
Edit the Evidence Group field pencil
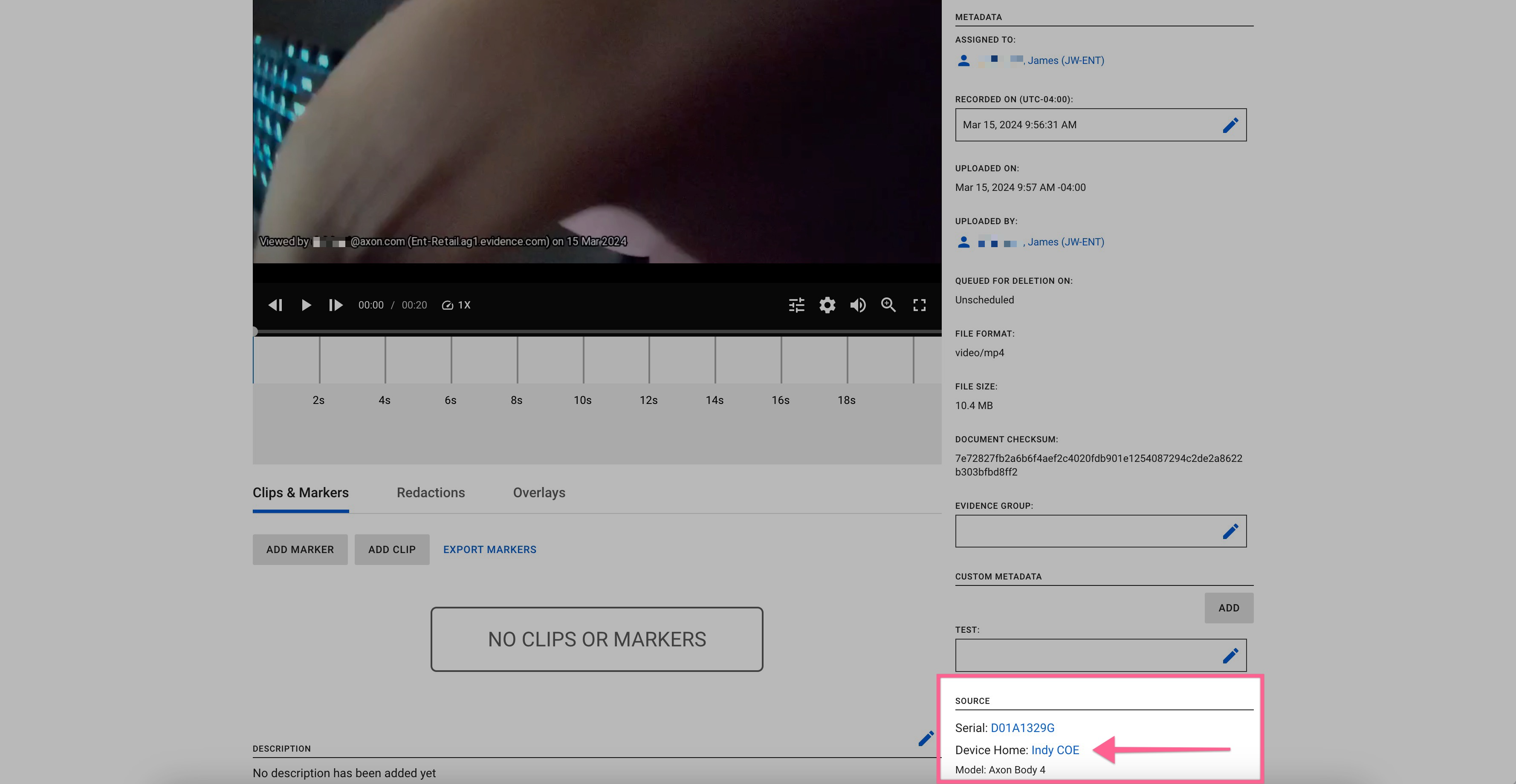pos(1230,531)
